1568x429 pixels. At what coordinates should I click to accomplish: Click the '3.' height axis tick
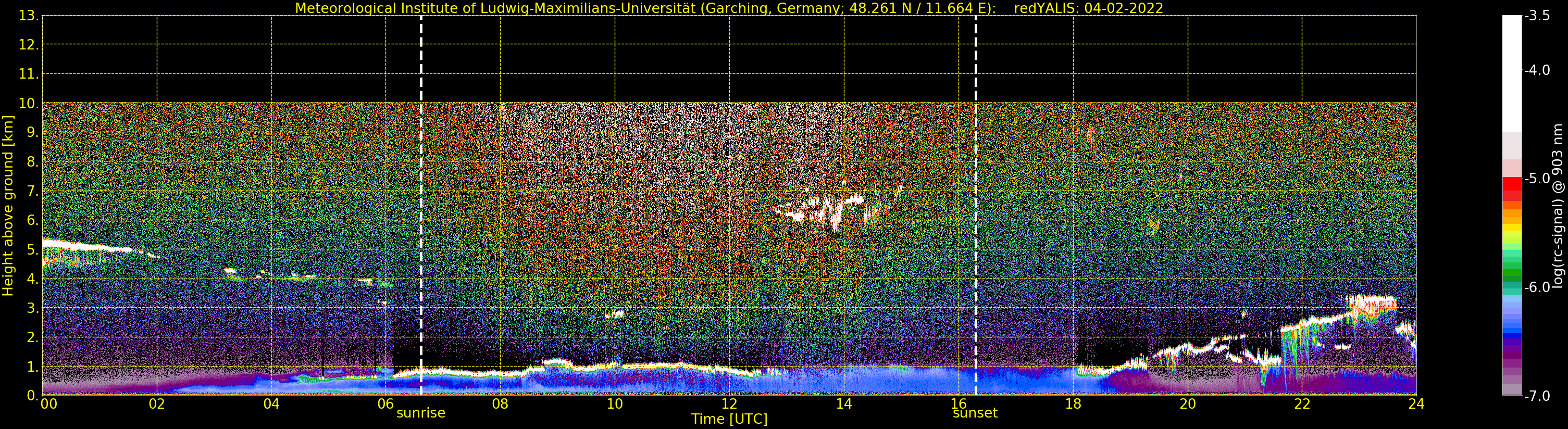32,308
